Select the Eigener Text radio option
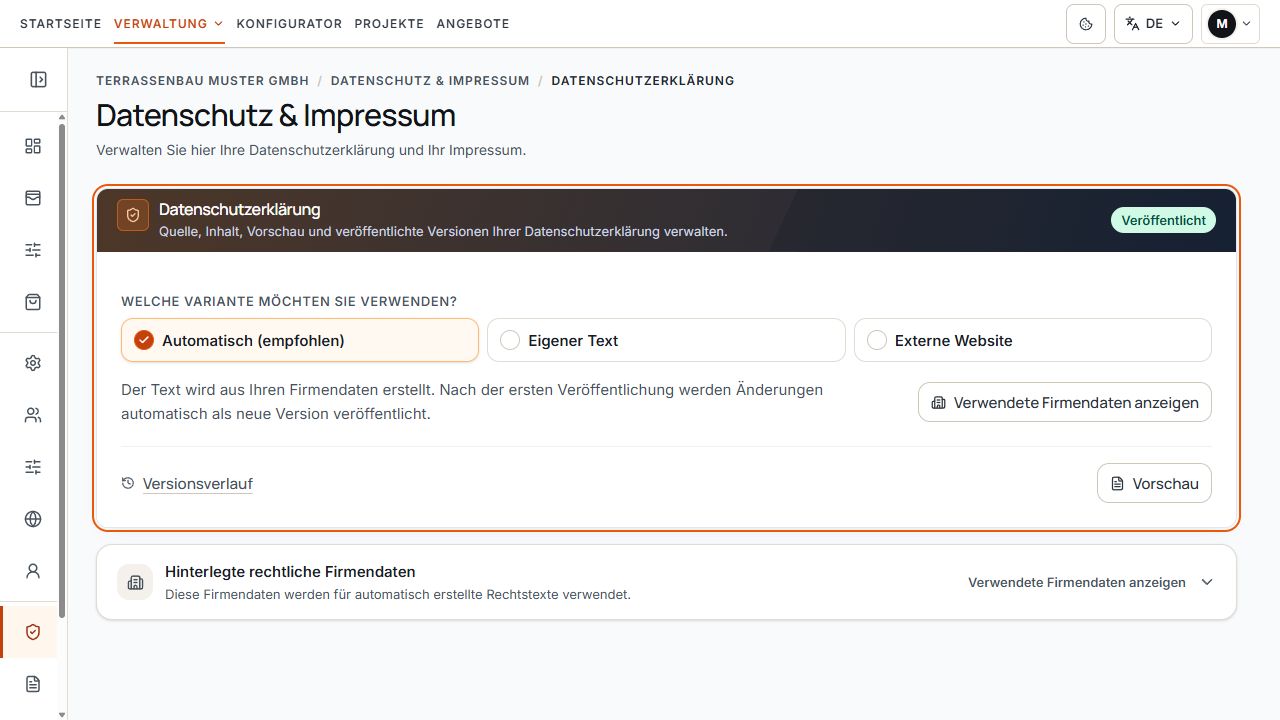Image resolution: width=1280 pixels, height=720 pixels. tap(666, 340)
